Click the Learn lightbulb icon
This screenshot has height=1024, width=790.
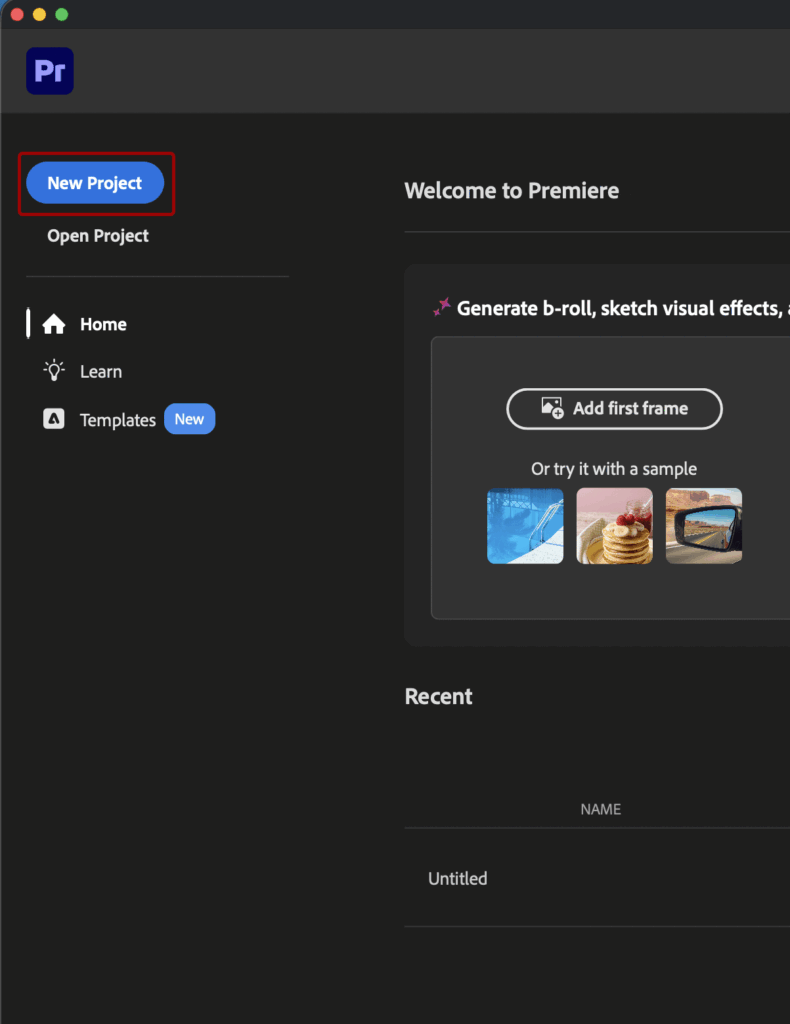point(54,371)
